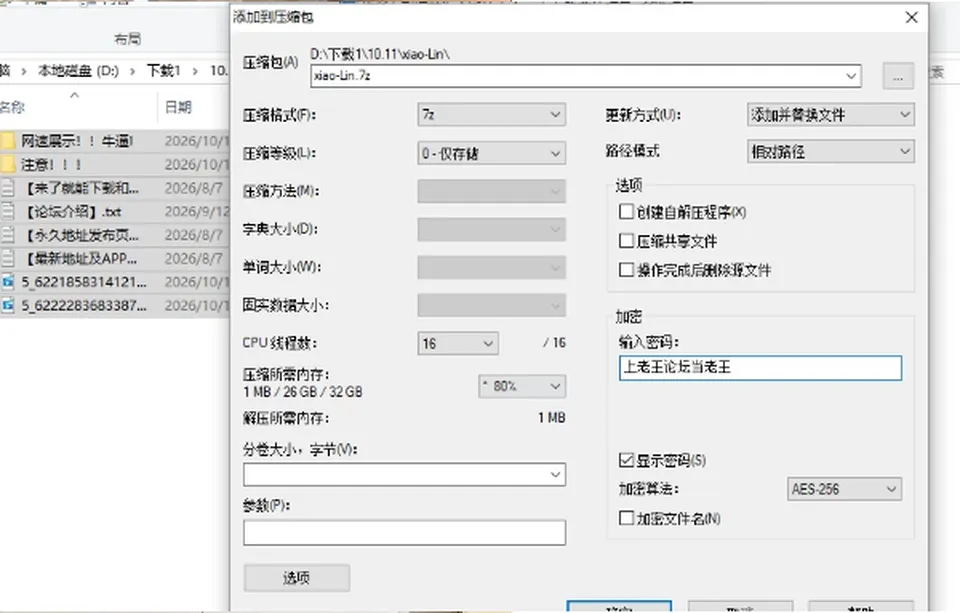Tick the 压缩共享文件 checkbox
The width and height of the screenshot is (960, 613).
(x=626, y=241)
